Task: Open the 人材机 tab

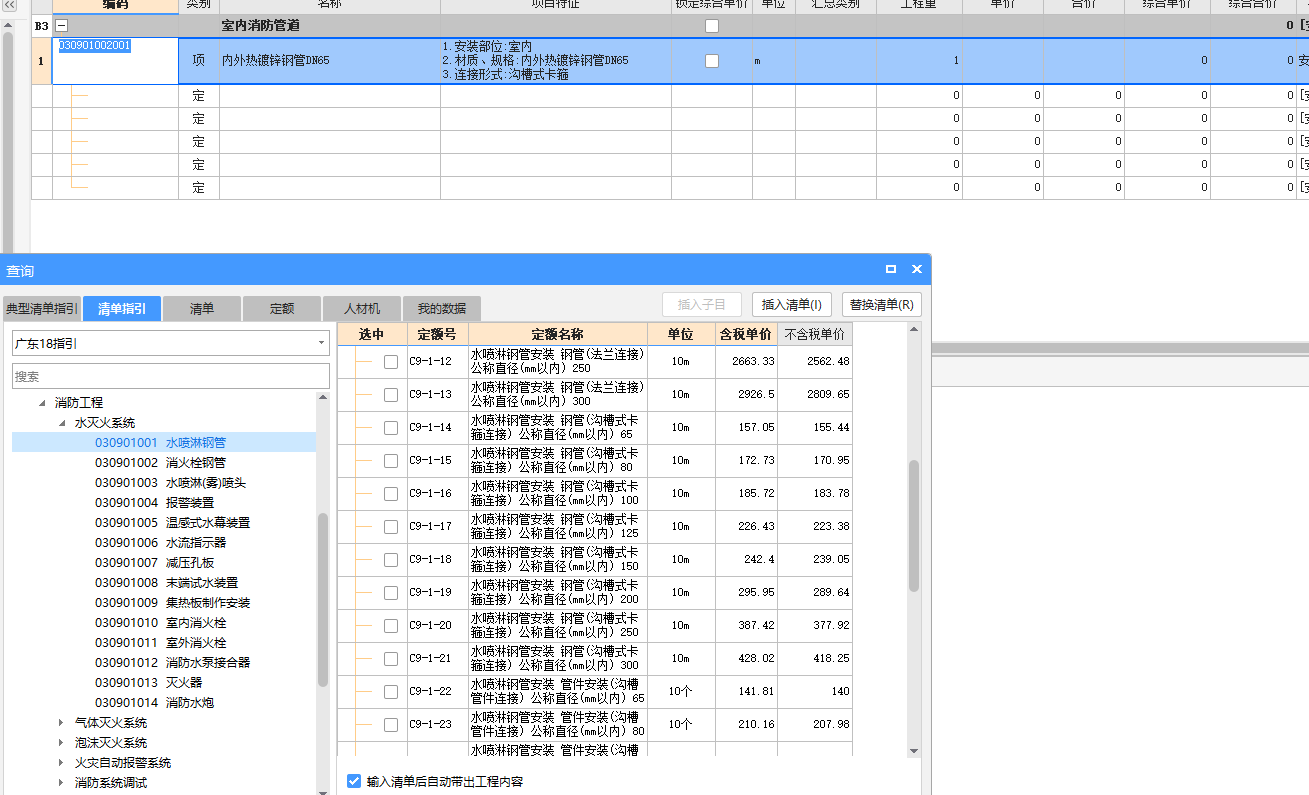Action: 362,309
